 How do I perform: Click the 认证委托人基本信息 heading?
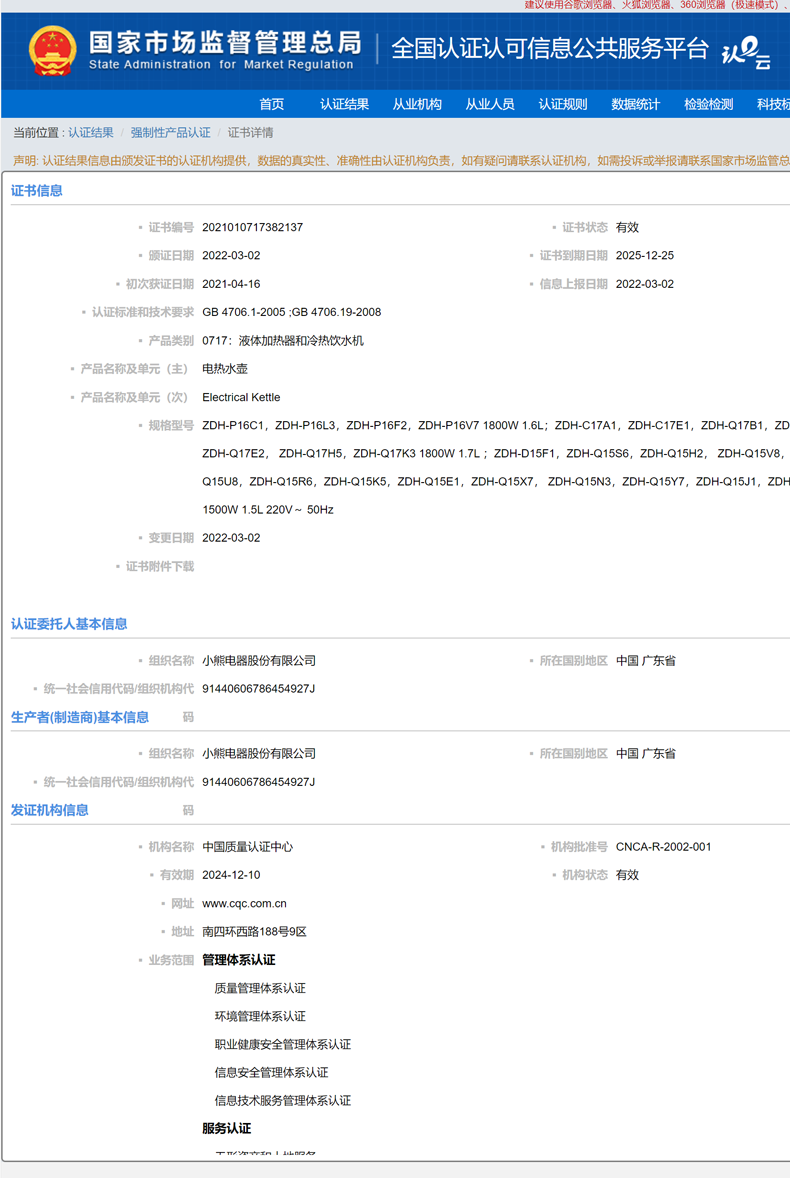click(69, 624)
